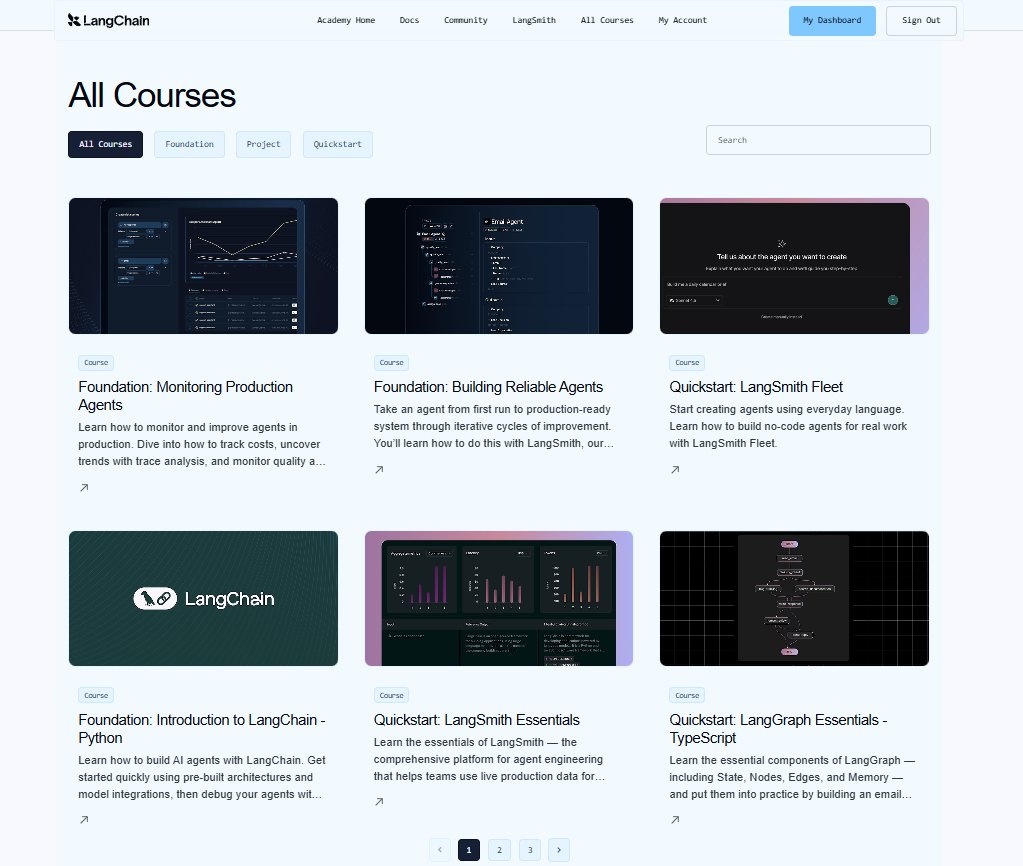Image resolution: width=1023 pixels, height=866 pixels.
Task: Click description starting 'Learn how to build AI agents'
Action: (202, 777)
